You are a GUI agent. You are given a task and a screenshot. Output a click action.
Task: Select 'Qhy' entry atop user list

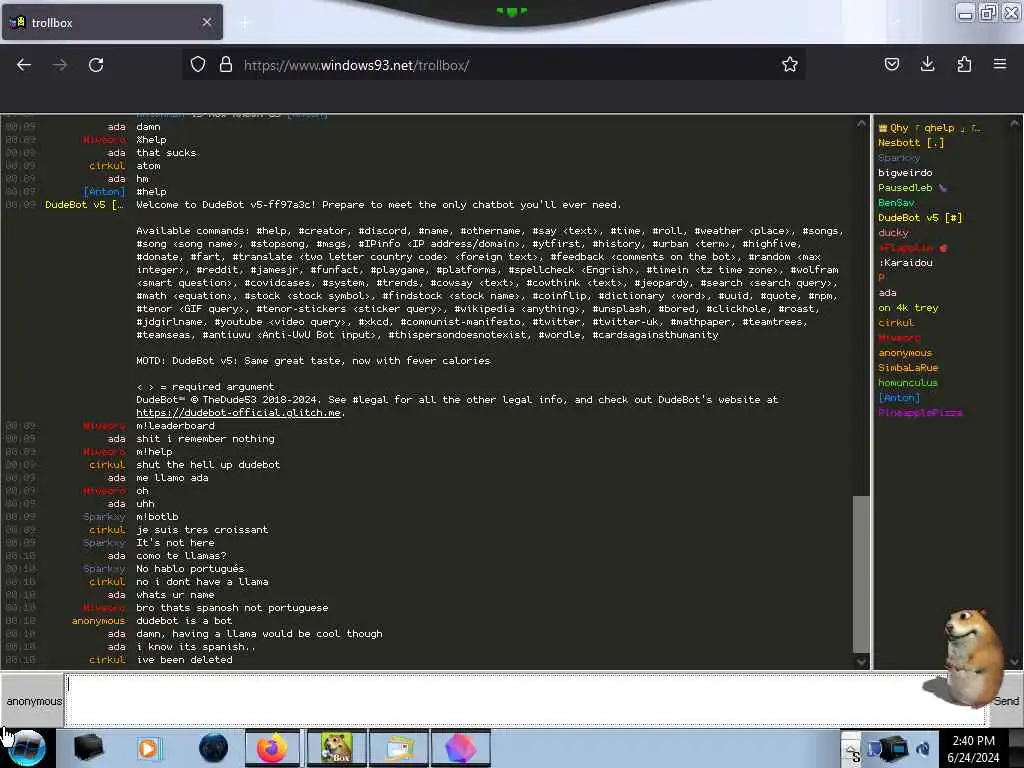929,127
